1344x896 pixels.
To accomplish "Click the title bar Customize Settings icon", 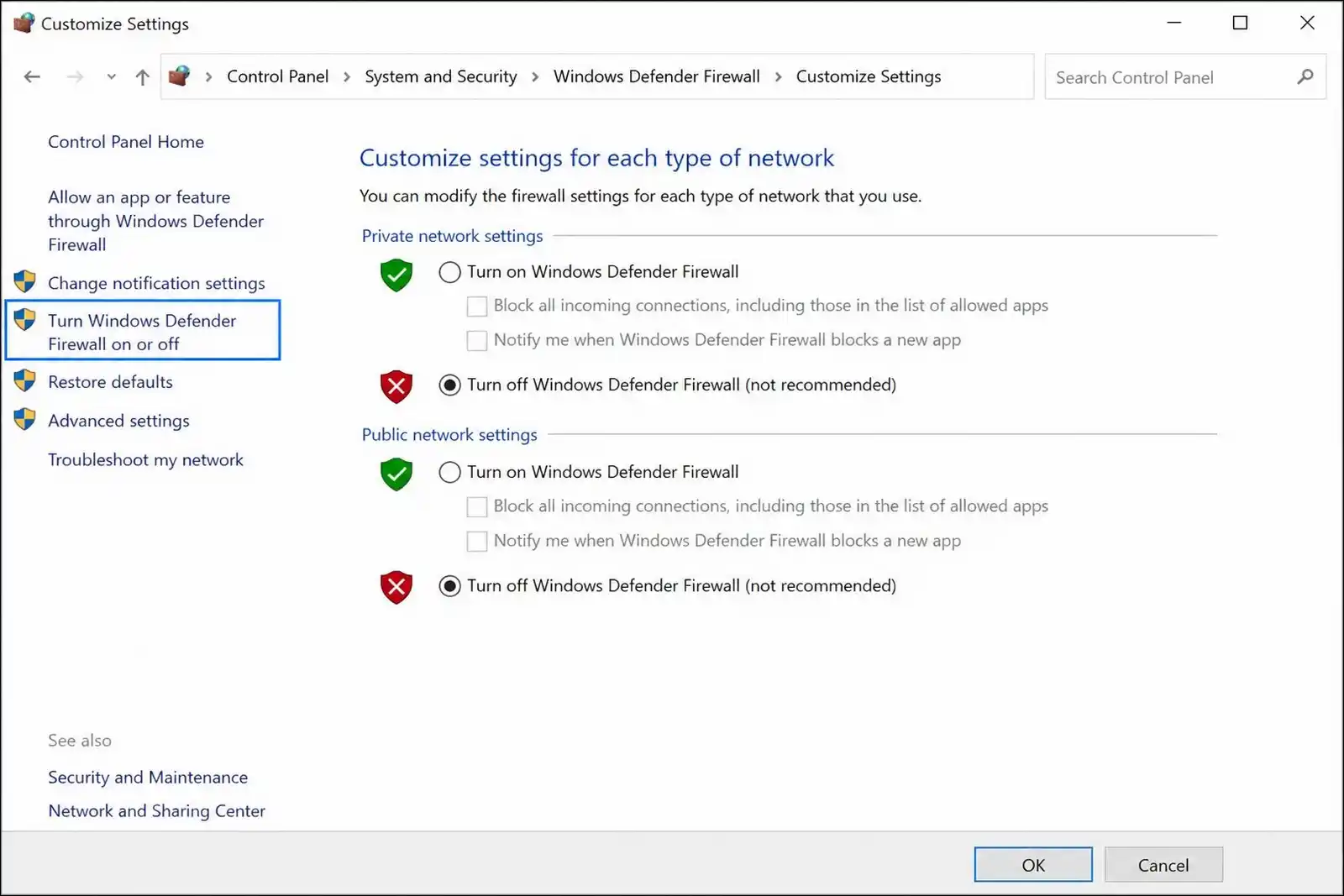I will pos(24,23).
